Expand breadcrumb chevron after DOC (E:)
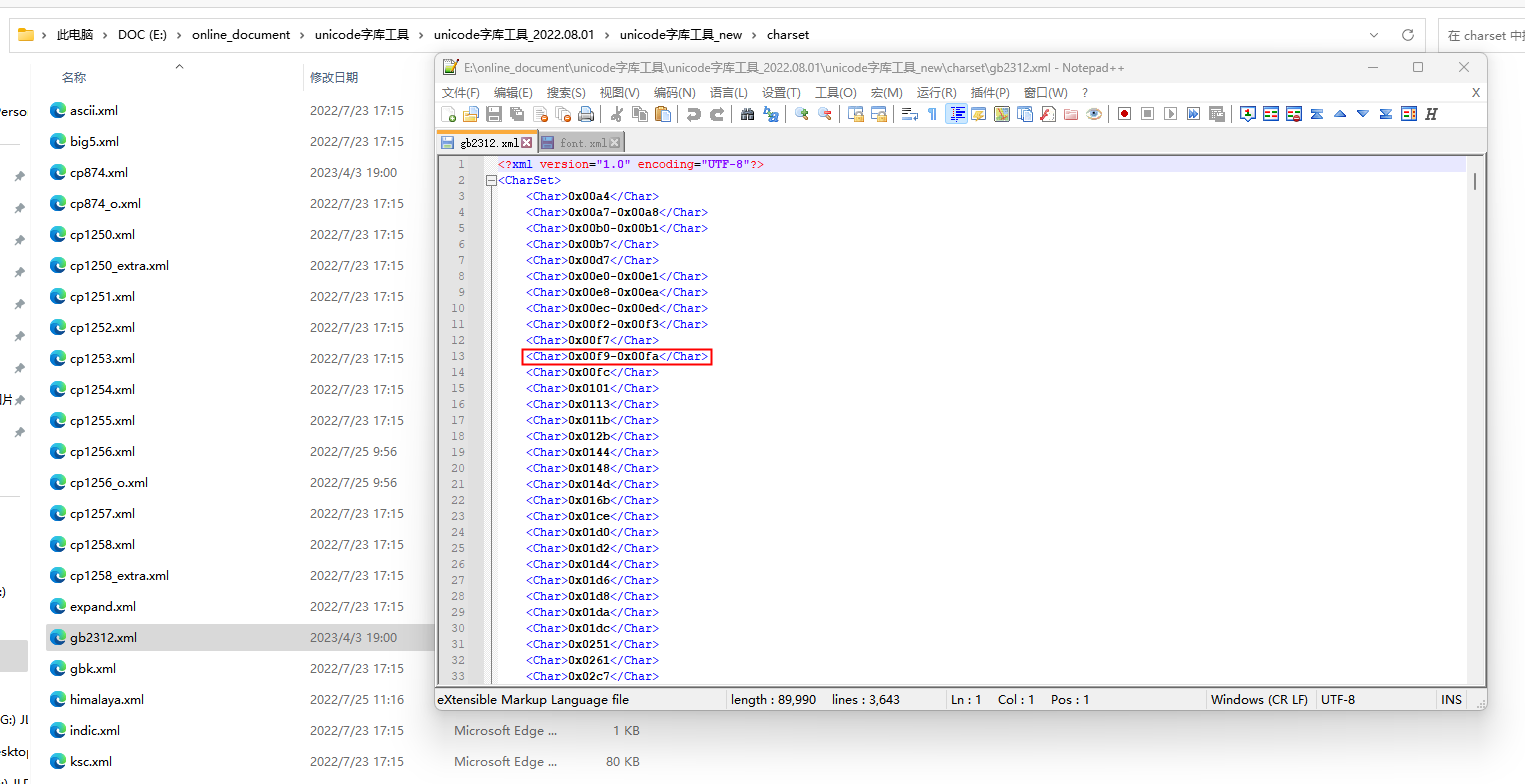The height and width of the screenshot is (784, 1525). (x=179, y=35)
